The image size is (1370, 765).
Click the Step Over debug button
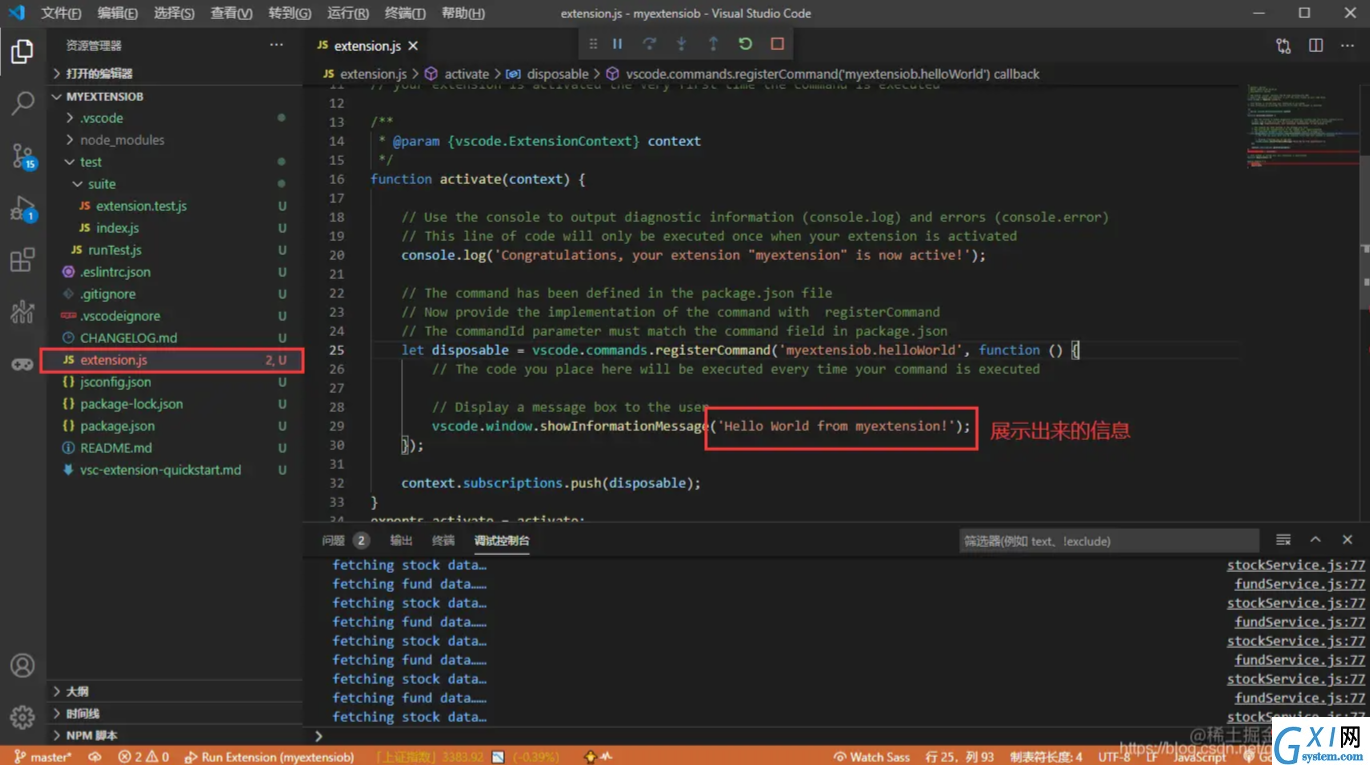pyautogui.click(x=649, y=44)
